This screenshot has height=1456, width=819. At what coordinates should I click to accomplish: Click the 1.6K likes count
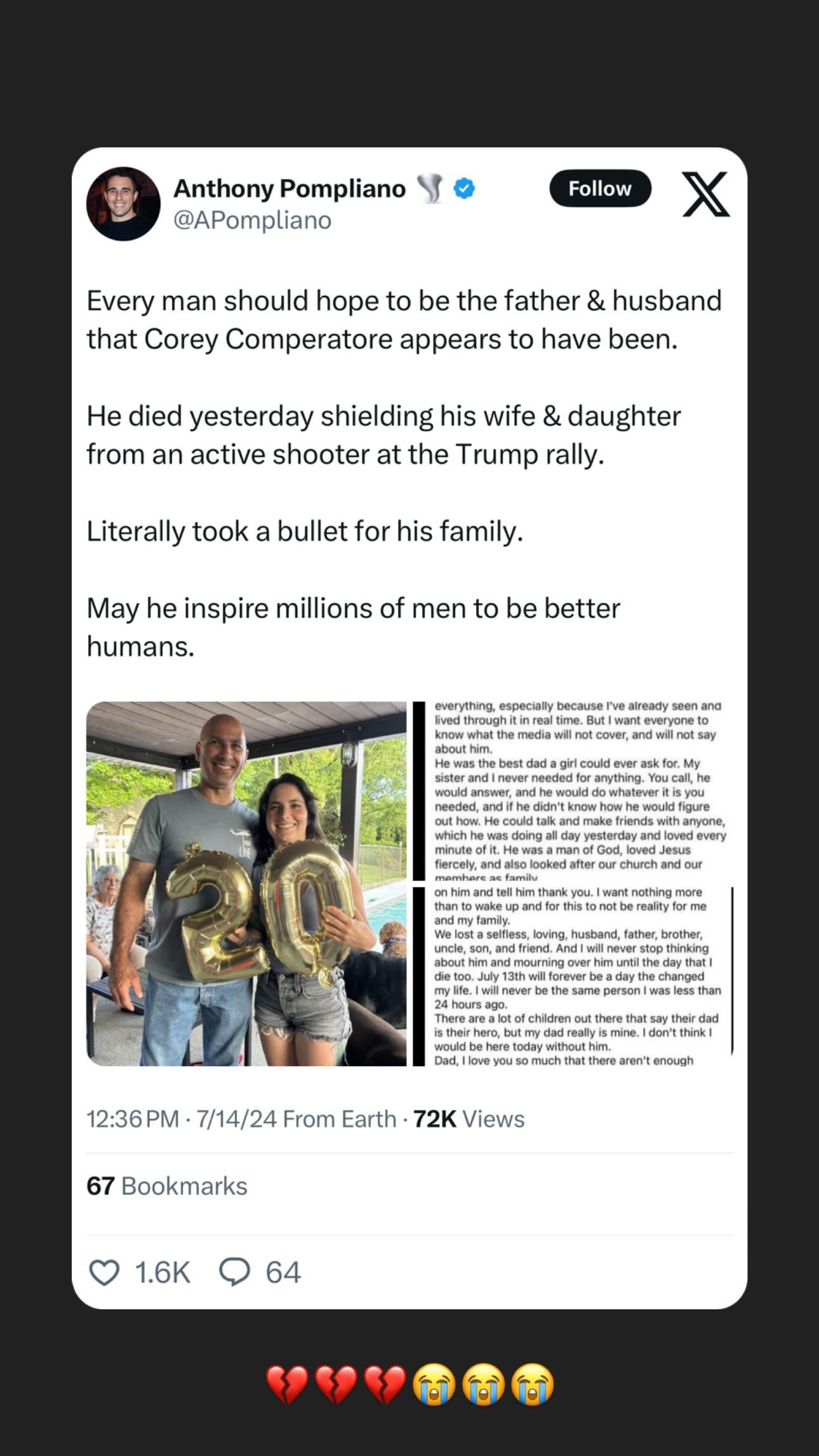point(163,1272)
